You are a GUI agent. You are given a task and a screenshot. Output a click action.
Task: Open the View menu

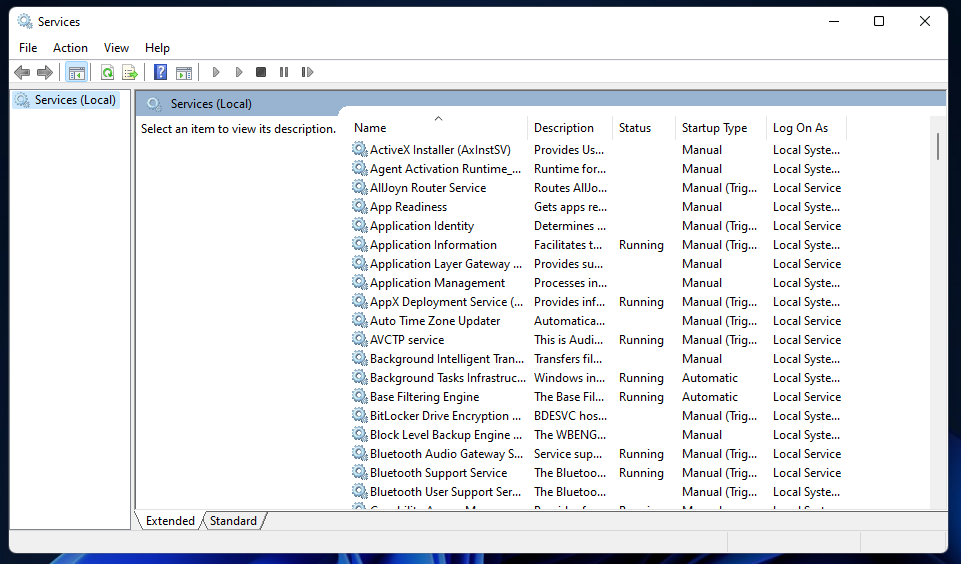[x=116, y=48]
